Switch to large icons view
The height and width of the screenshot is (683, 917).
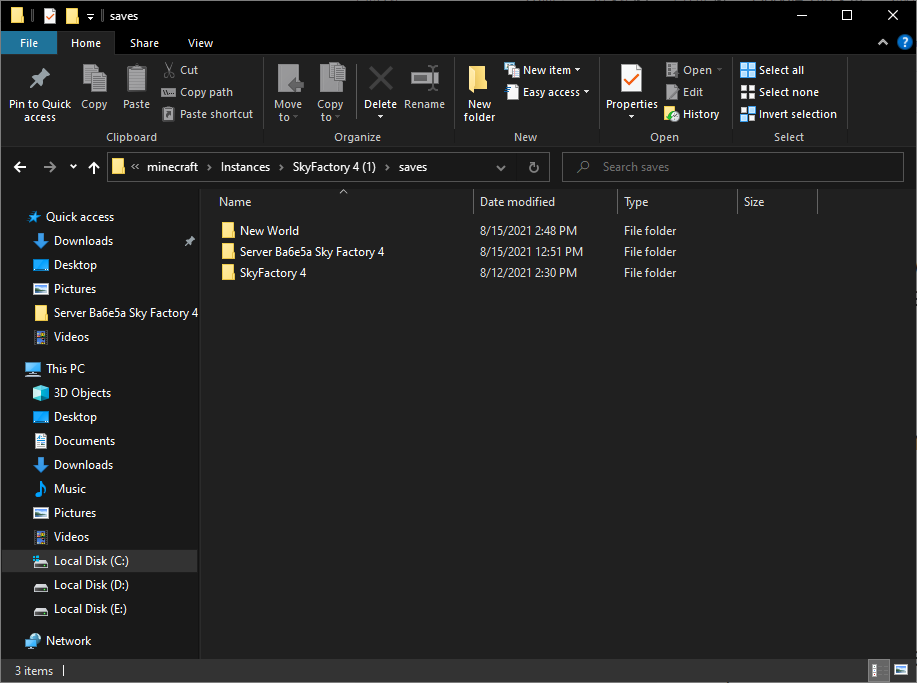pos(901,670)
